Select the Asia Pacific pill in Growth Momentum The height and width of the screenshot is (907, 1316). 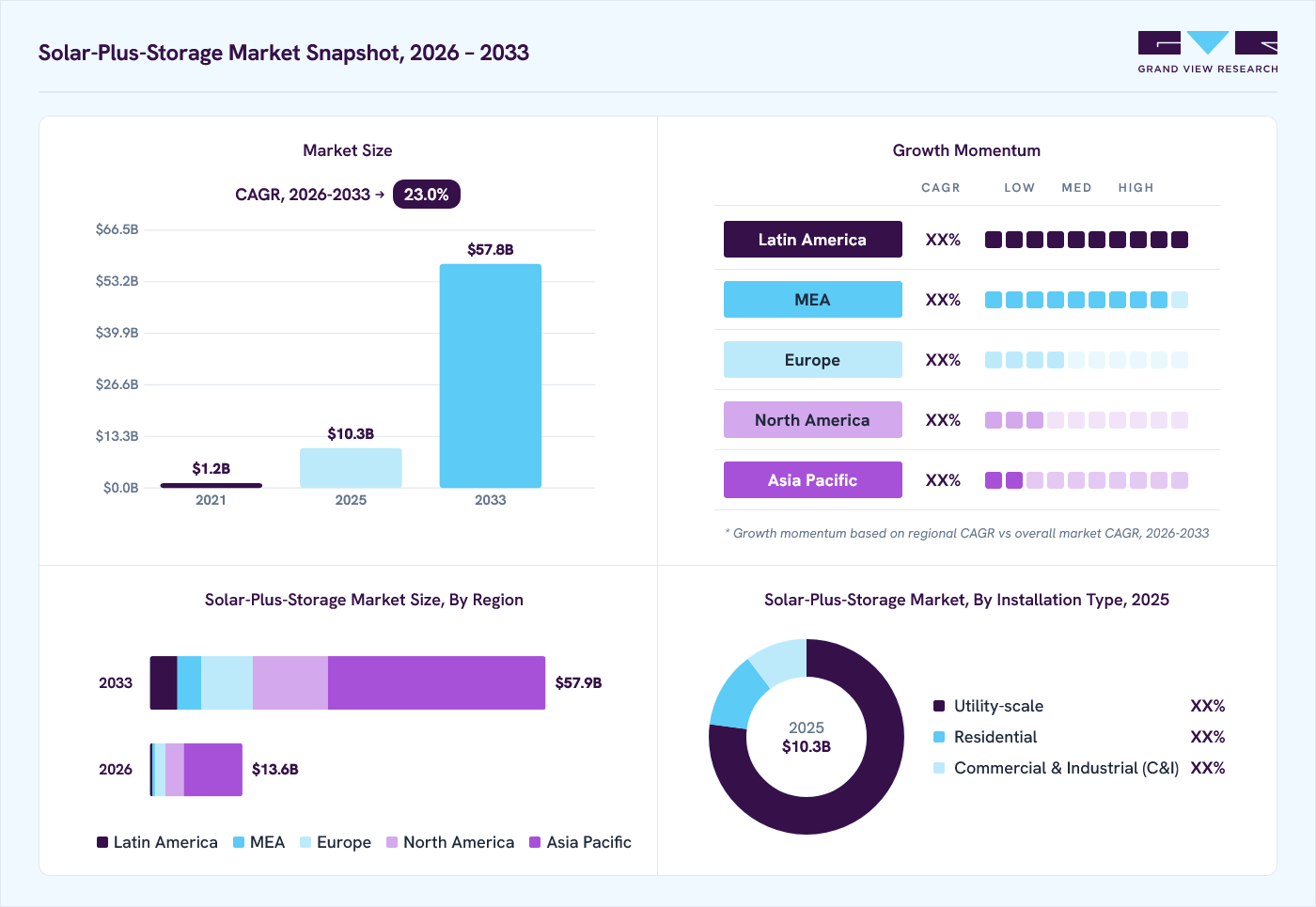click(x=813, y=480)
